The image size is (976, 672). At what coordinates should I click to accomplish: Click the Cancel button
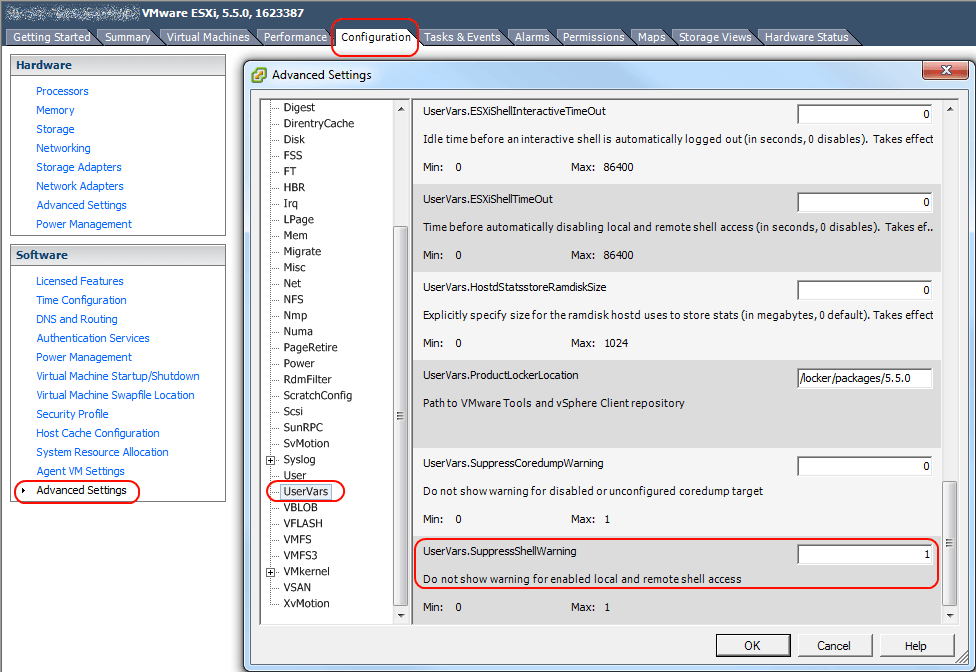pos(833,646)
